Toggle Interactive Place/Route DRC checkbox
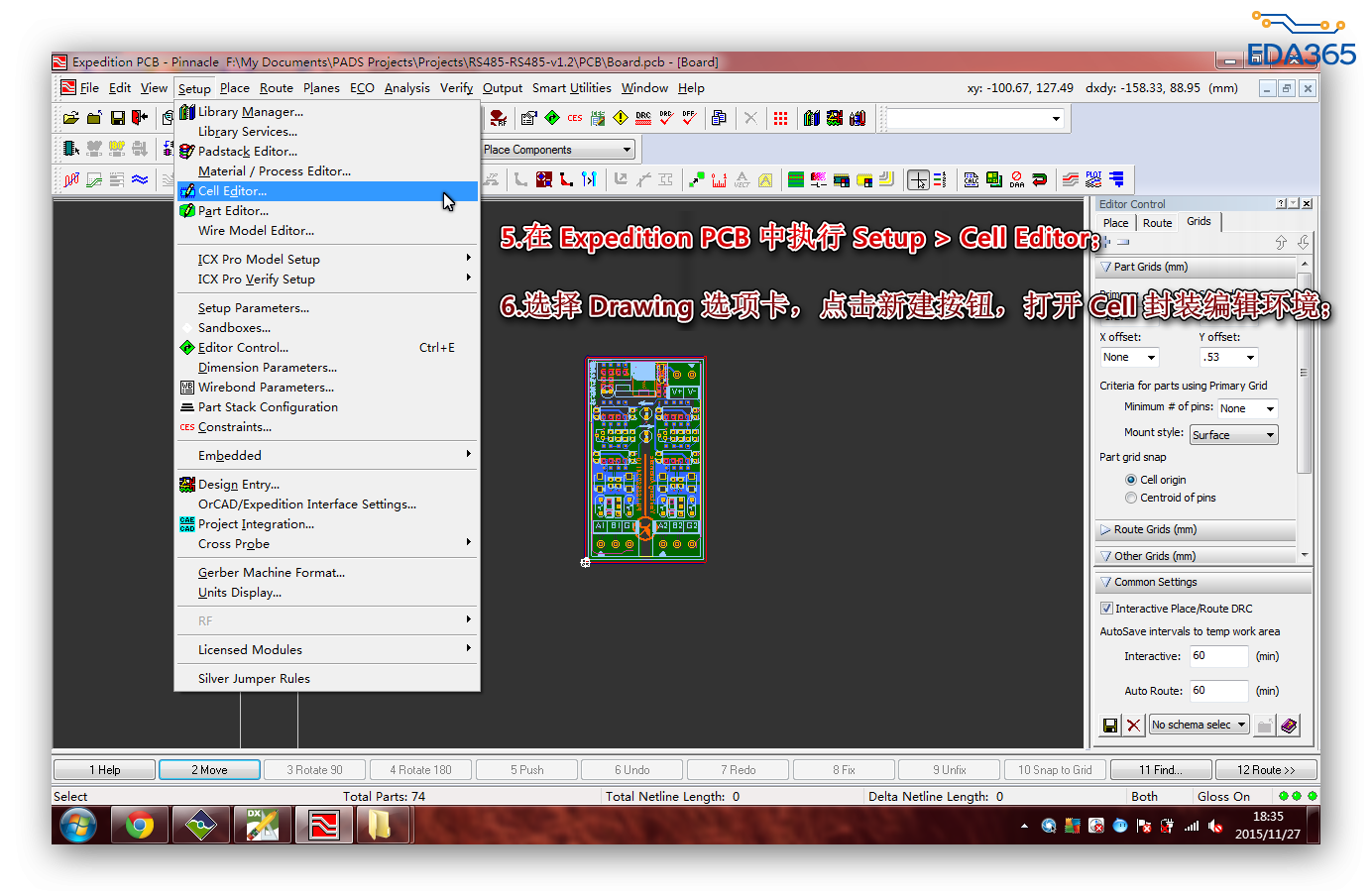The width and height of the screenshot is (1372, 896). pos(1106,609)
